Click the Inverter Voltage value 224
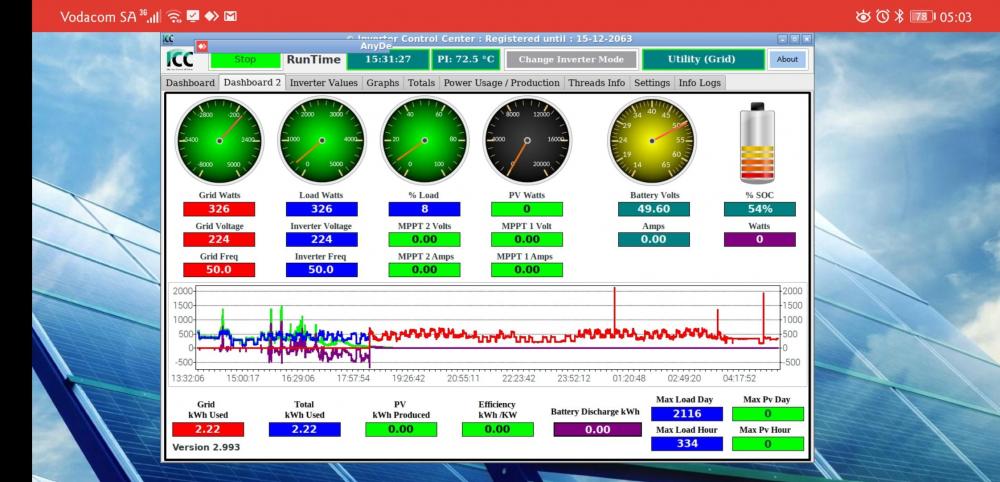This screenshot has height=482, width=1000. pyautogui.click(x=321, y=240)
